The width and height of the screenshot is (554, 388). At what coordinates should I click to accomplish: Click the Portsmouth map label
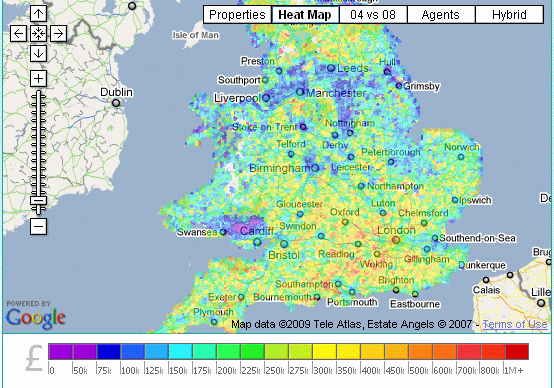pos(352,302)
